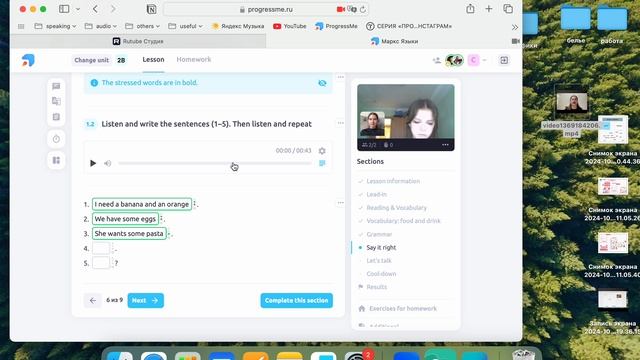This screenshot has width=640, height=360.
Task: Click the answer 'We have some eggs'
Action: (x=125, y=219)
